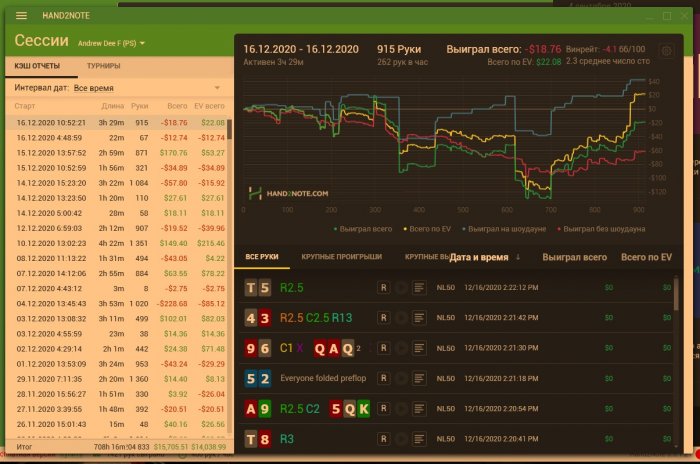The height and width of the screenshot is (464, 700).
Task: Sort sessions by Старт column
Action: pyautogui.click(x=25, y=106)
